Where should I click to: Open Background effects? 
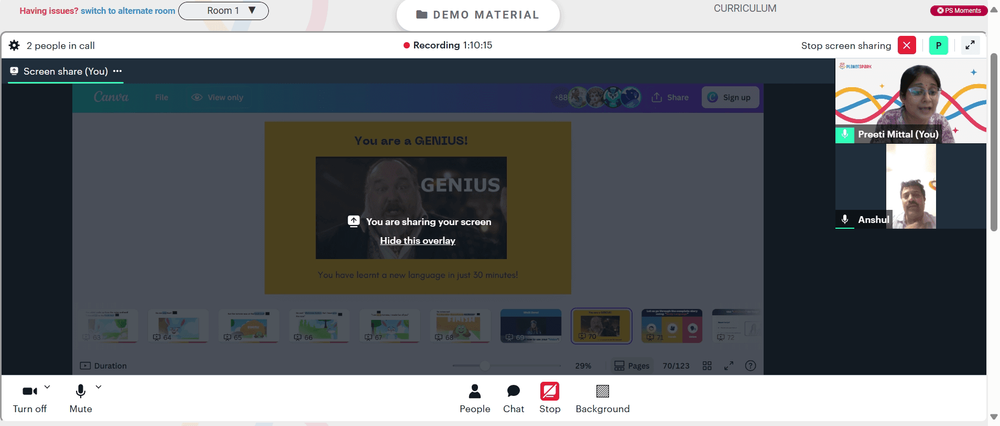tap(602, 399)
